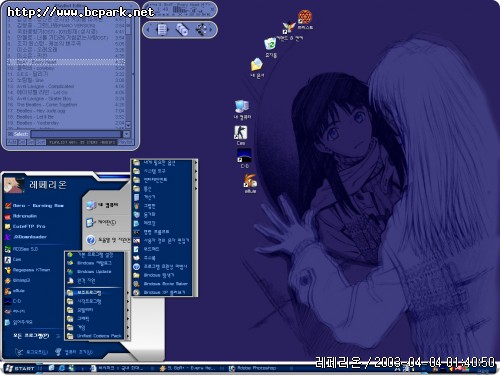Switch to Adobe Photoshop taskbar button
Image resolution: width=500 pixels, height=375 pixels.
(x=253, y=368)
